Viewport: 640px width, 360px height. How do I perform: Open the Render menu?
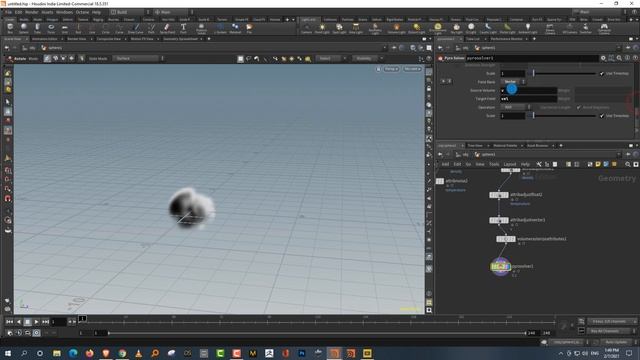pos(31,12)
